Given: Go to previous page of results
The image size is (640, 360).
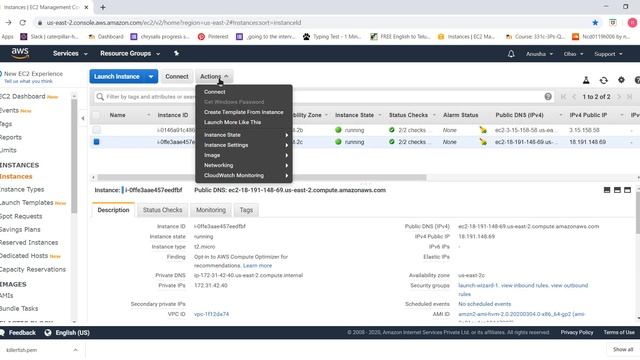Looking at the screenshot, I should [574, 97].
